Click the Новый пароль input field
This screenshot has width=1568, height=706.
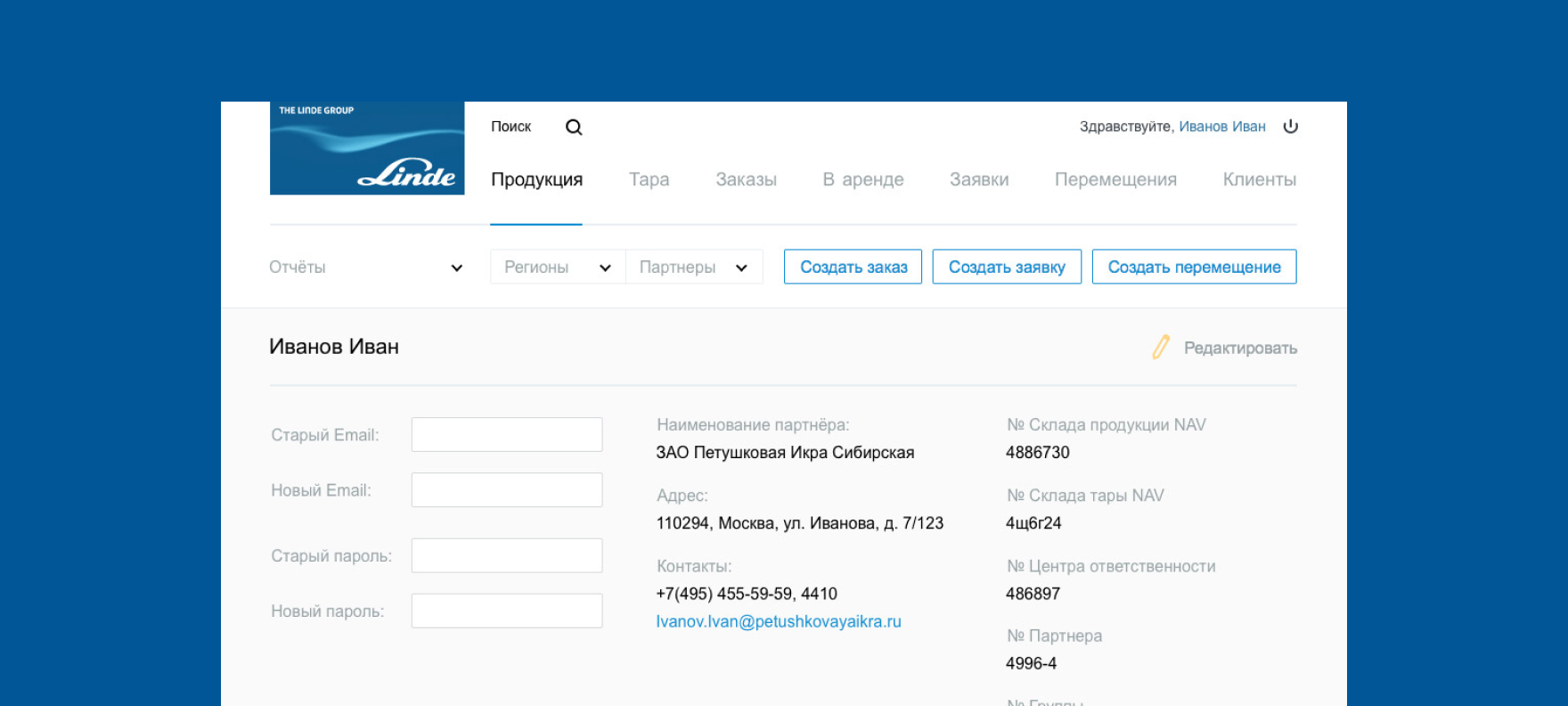click(x=506, y=612)
